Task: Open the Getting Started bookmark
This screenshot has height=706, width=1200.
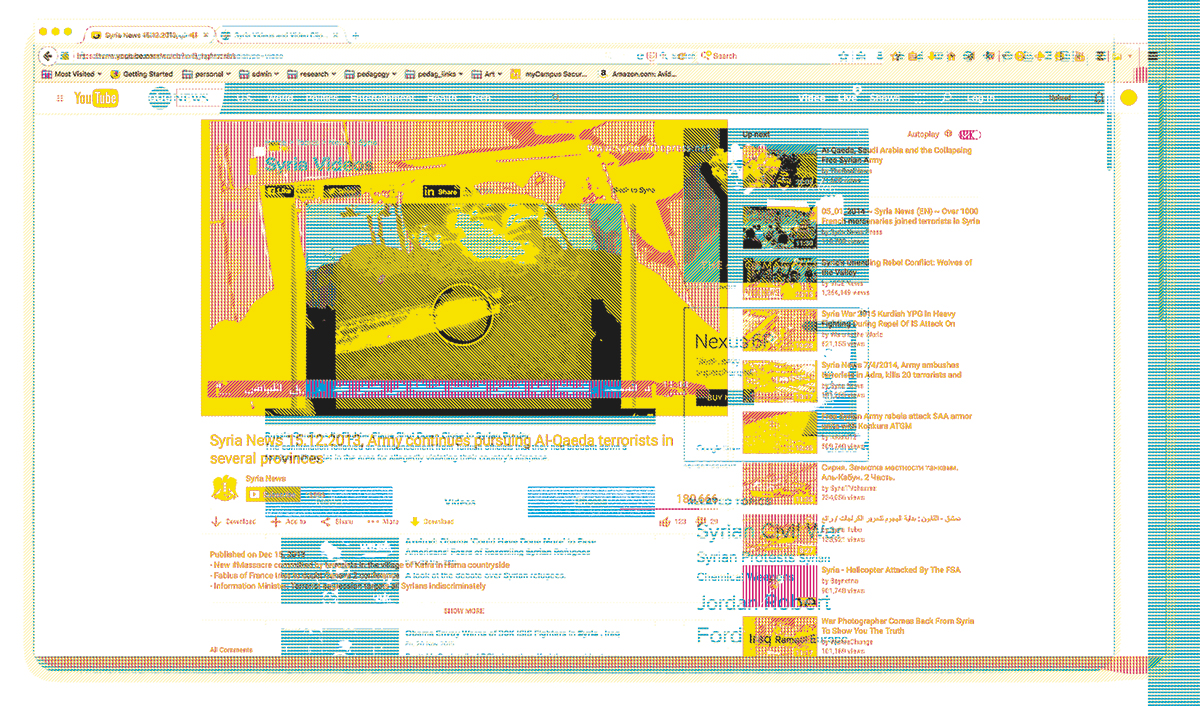Action: [141, 74]
